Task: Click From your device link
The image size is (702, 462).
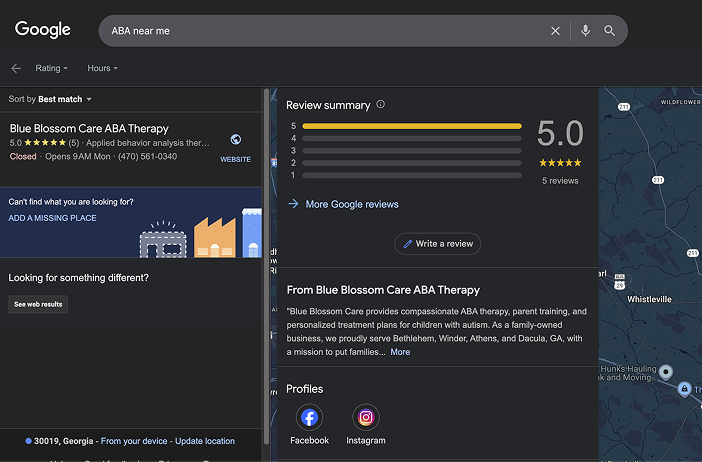Action: click(134, 441)
